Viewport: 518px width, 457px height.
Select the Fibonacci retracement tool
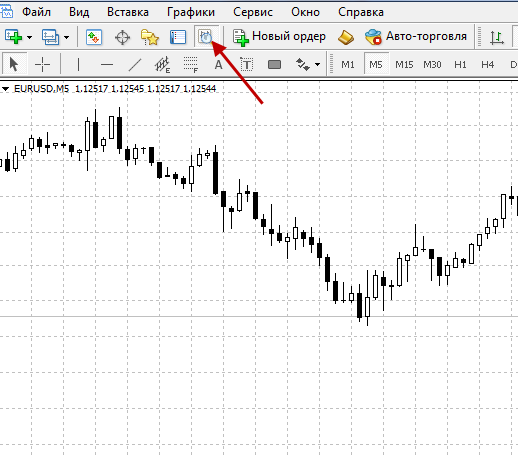coord(191,64)
